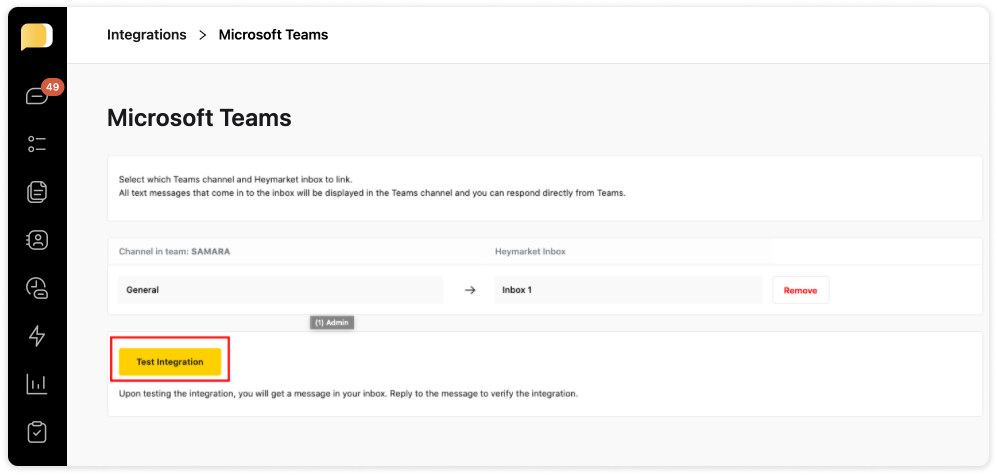The height and width of the screenshot is (475, 997).
Task: Open the templates documents icon
Action: click(x=37, y=192)
